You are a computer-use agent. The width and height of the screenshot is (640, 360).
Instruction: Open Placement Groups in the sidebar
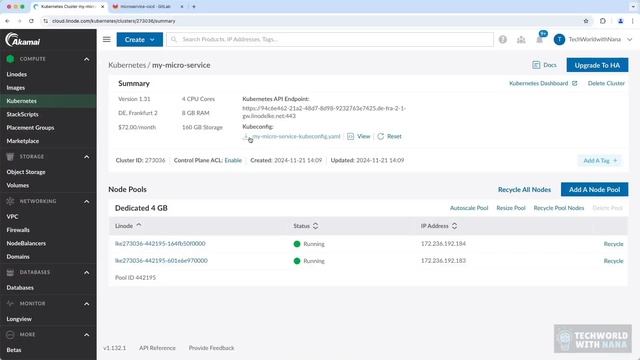pyautogui.click(x=30, y=128)
